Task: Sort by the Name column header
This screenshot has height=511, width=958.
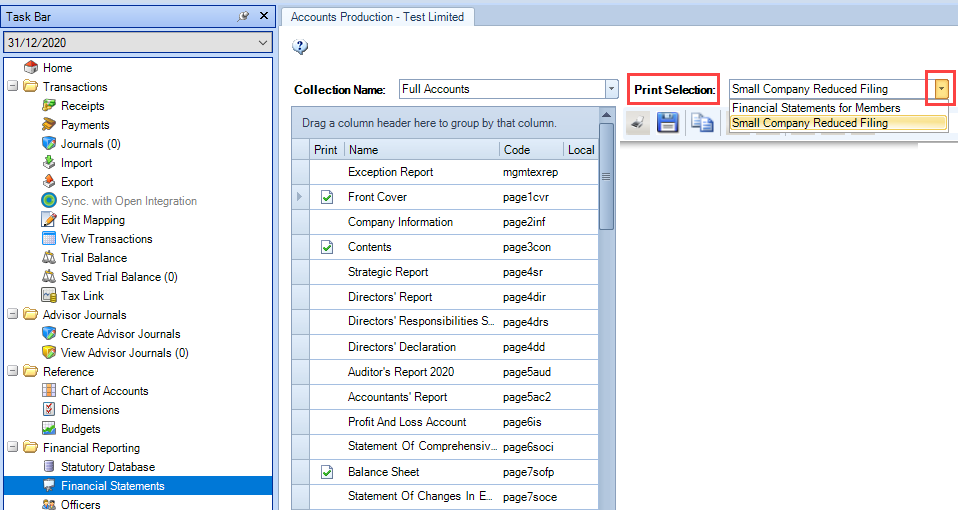Action: (x=422, y=150)
